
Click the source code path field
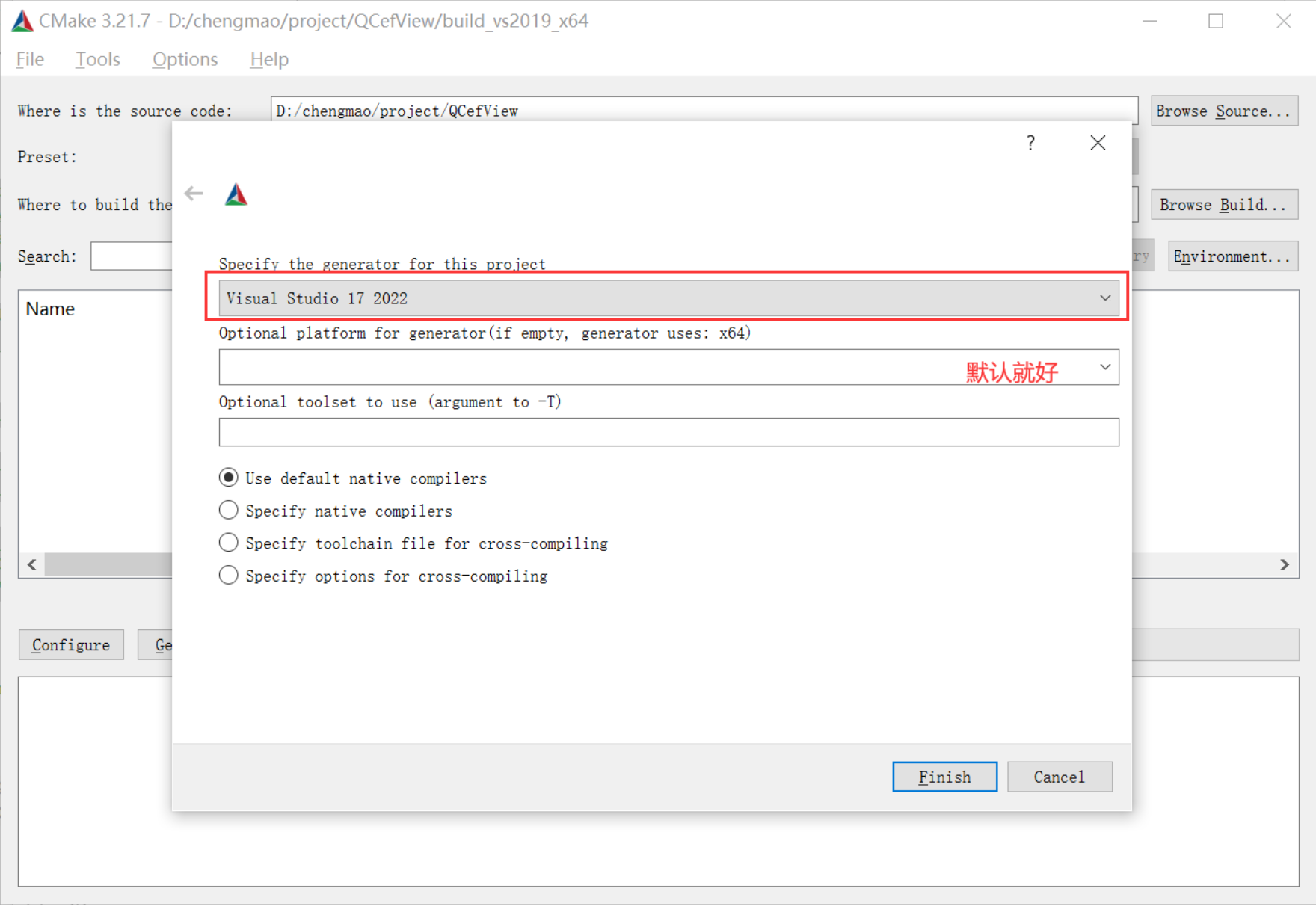704,111
